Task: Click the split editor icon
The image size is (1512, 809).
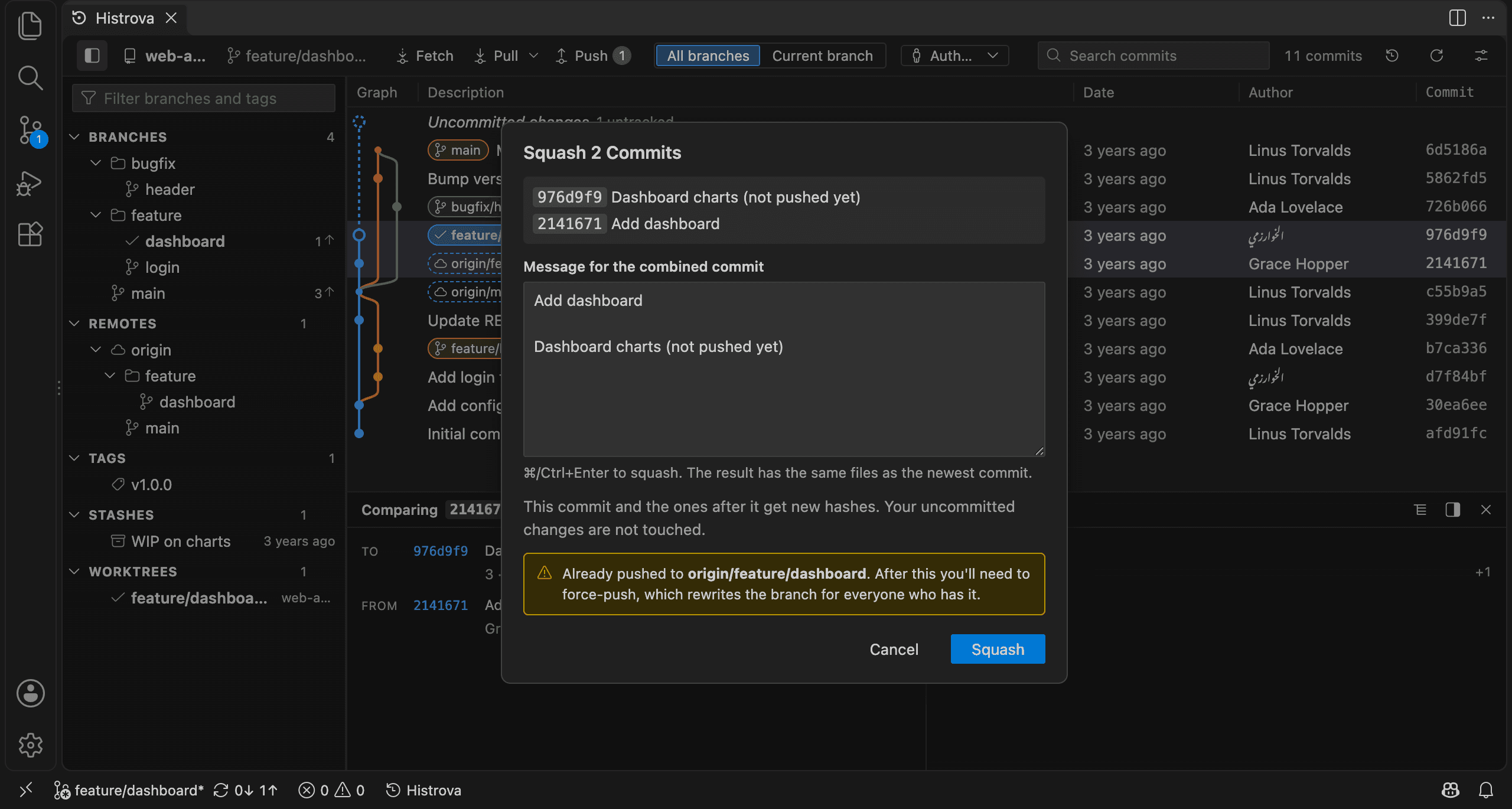Action: (1457, 18)
